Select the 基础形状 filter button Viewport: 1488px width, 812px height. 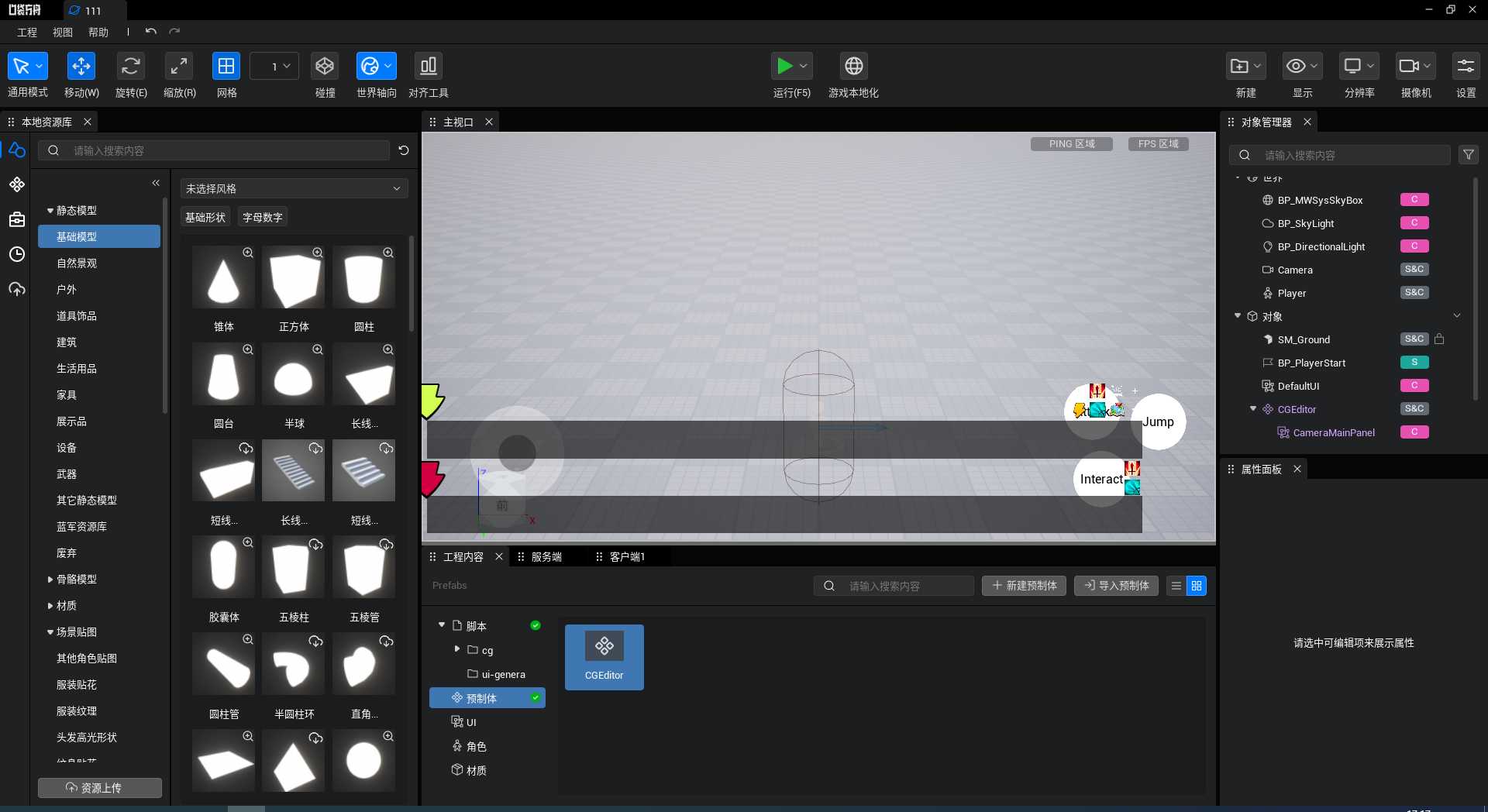pyautogui.click(x=205, y=217)
